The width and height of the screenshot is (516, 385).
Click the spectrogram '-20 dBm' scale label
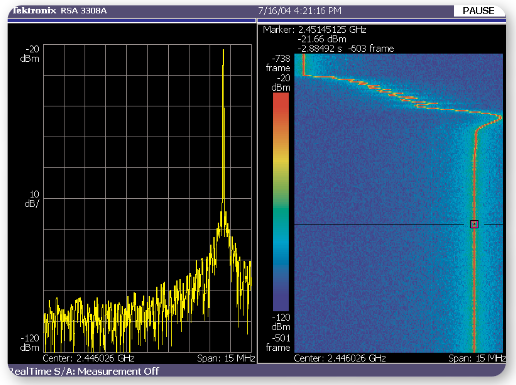(282, 83)
